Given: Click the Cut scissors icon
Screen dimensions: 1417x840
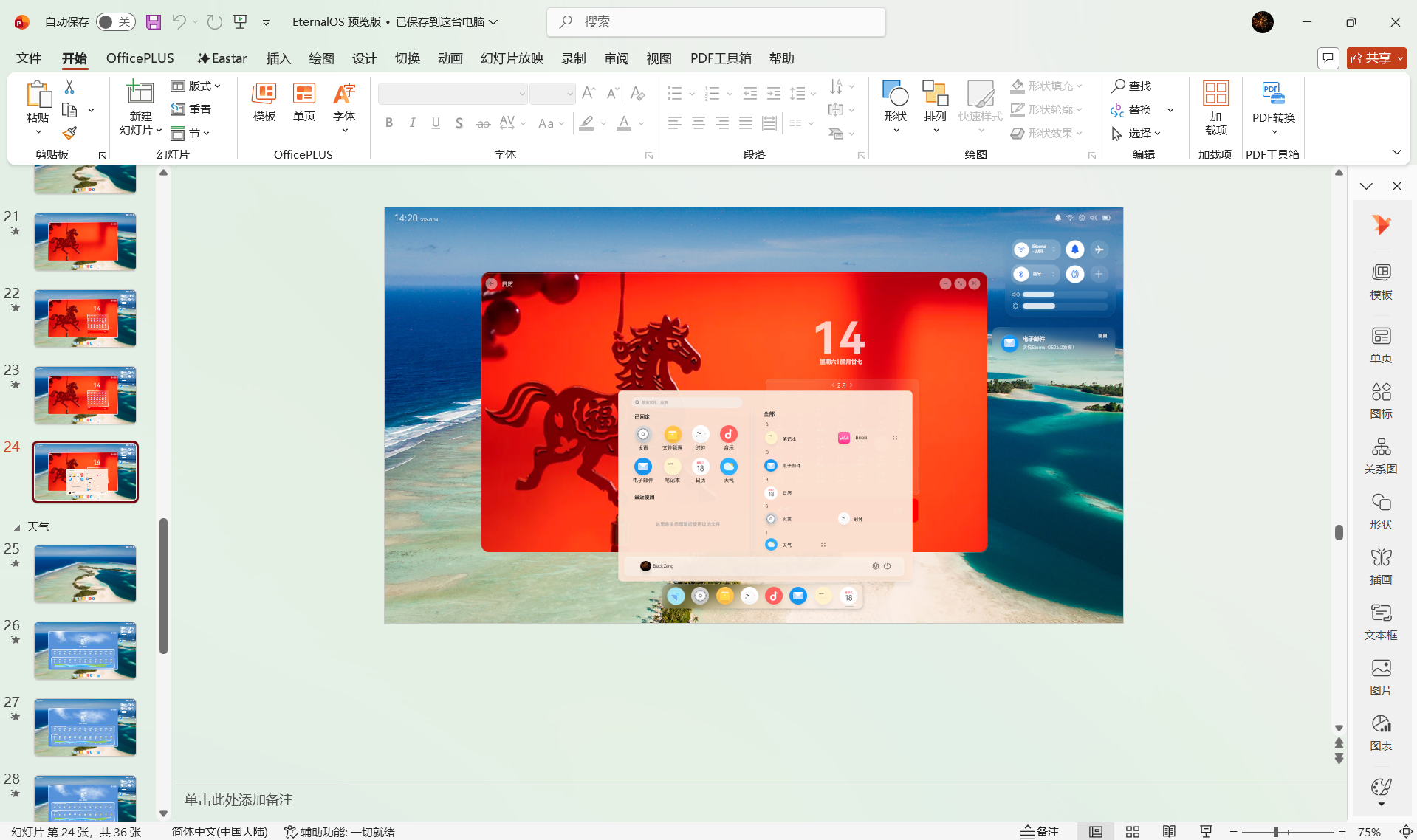Looking at the screenshot, I should (69, 87).
